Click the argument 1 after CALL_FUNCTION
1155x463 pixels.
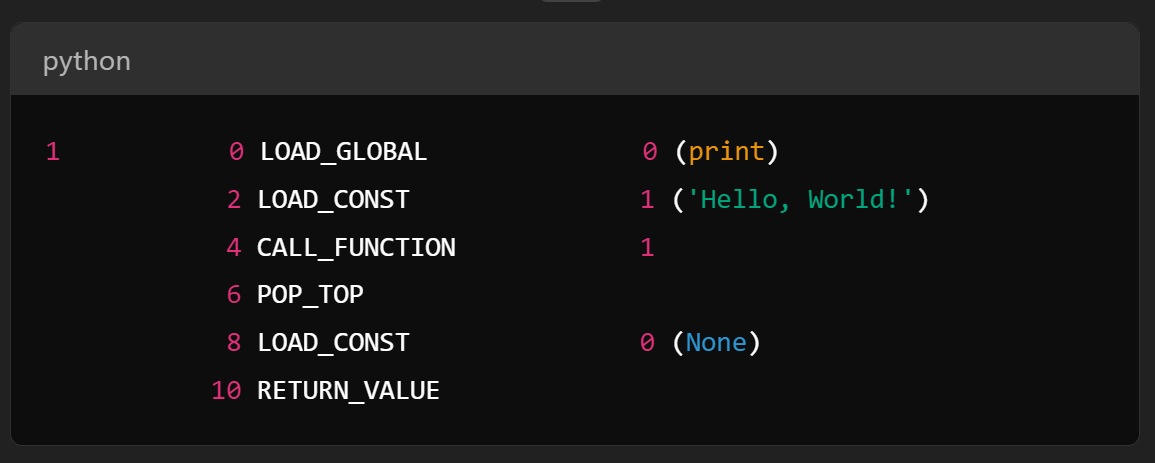[647, 247]
